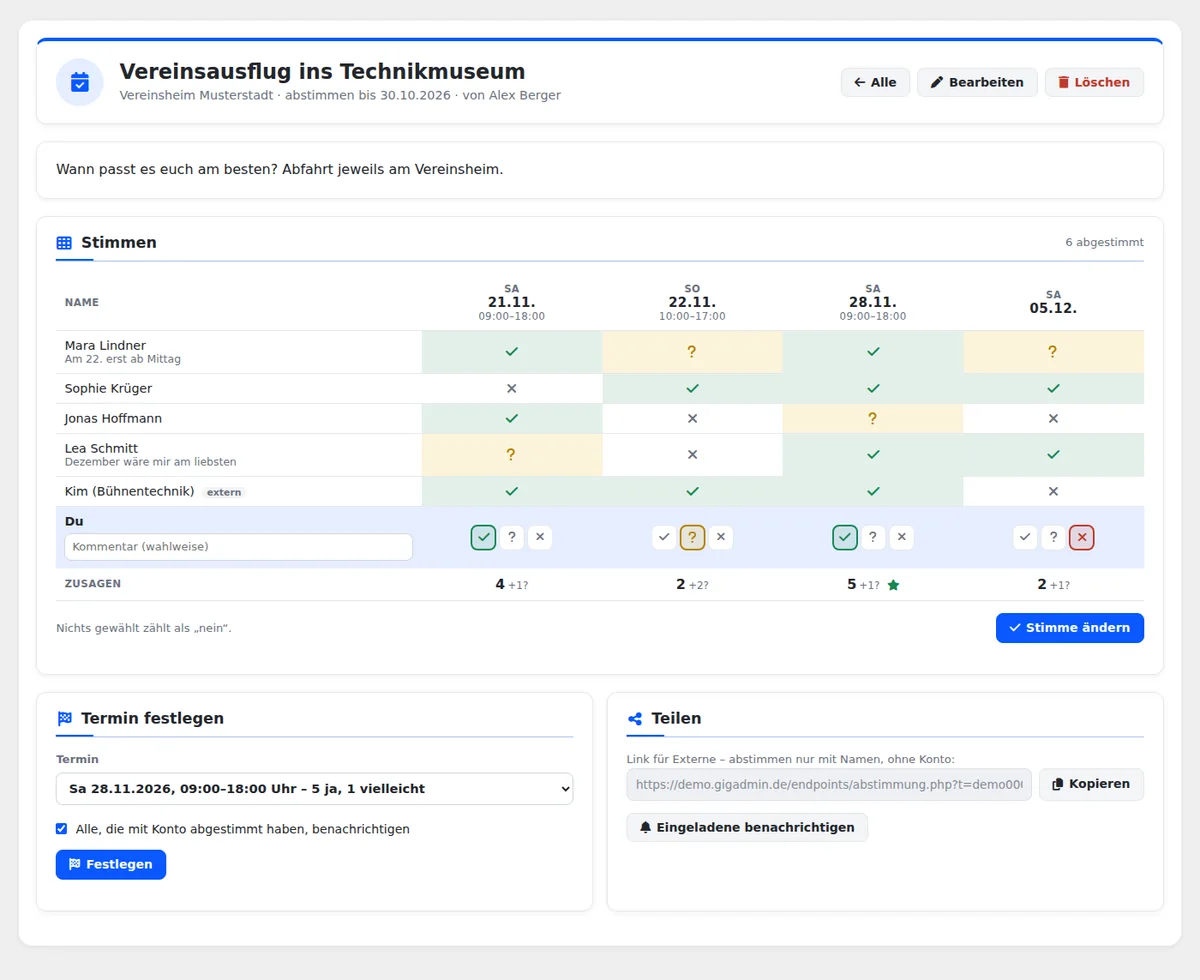Click the name Mara Lindner
This screenshot has height=980, width=1200.
(x=105, y=345)
